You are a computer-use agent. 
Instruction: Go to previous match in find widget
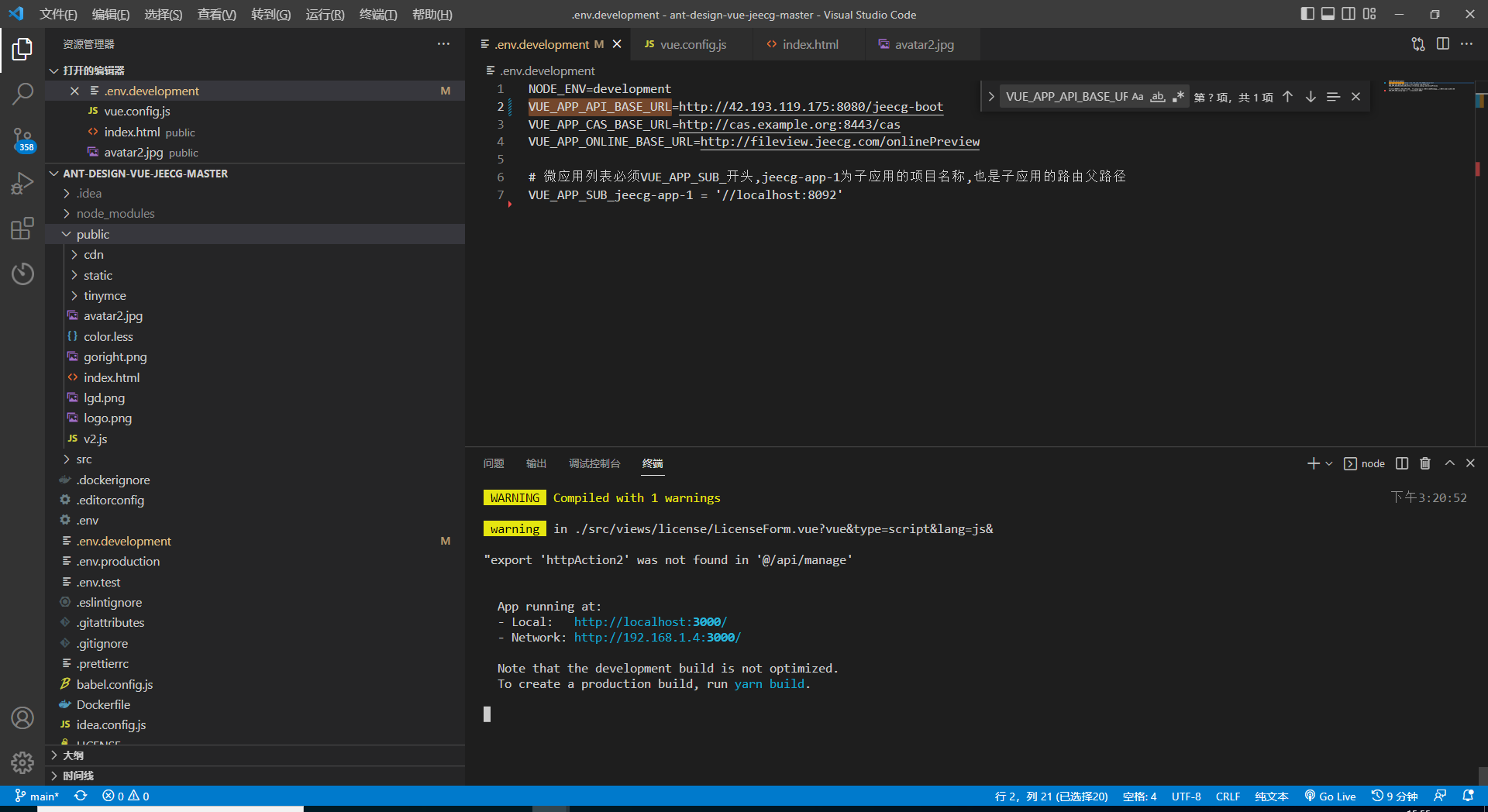1287,97
